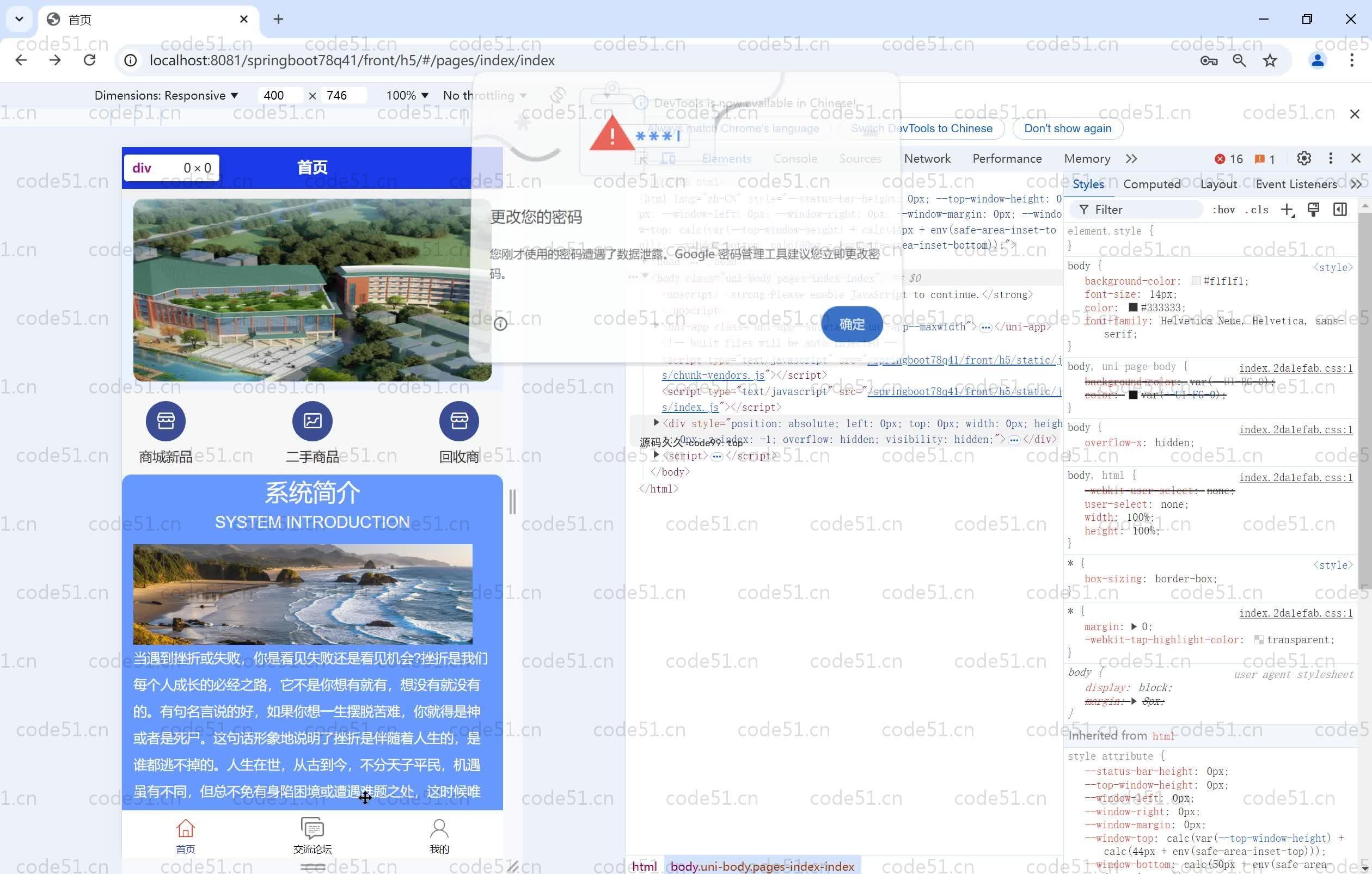Click 商城新品 shop icon
The image size is (1372, 874).
[166, 421]
